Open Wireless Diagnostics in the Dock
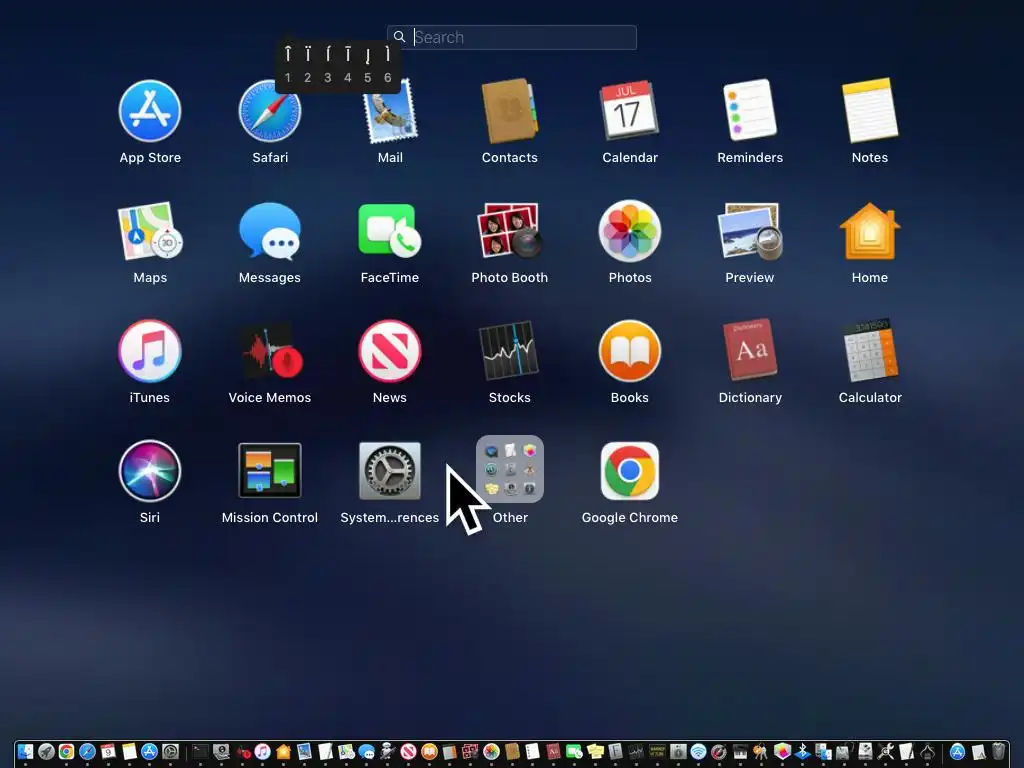Screen dimensions: 1024x768 click(x=699, y=752)
